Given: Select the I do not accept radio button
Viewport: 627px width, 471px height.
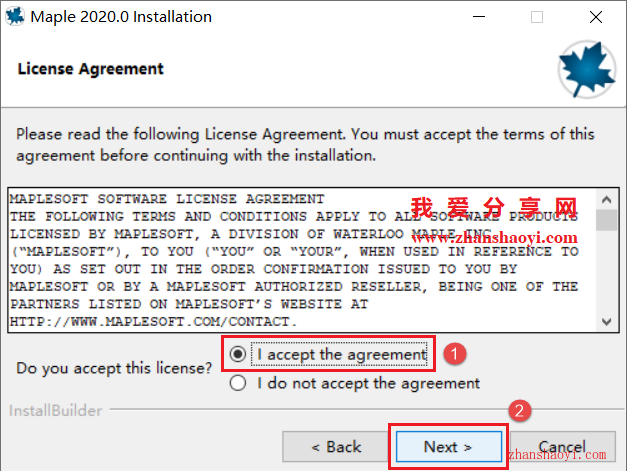Looking at the screenshot, I should pos(238,383).
